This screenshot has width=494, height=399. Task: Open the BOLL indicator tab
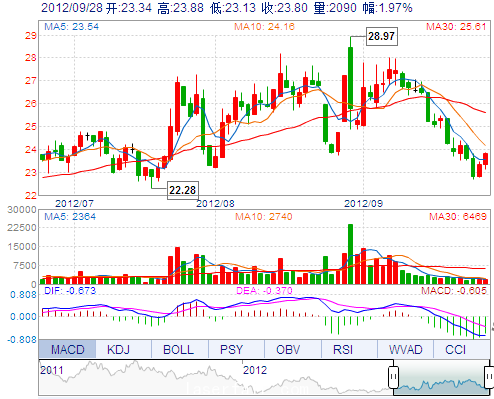click(178, 349)
